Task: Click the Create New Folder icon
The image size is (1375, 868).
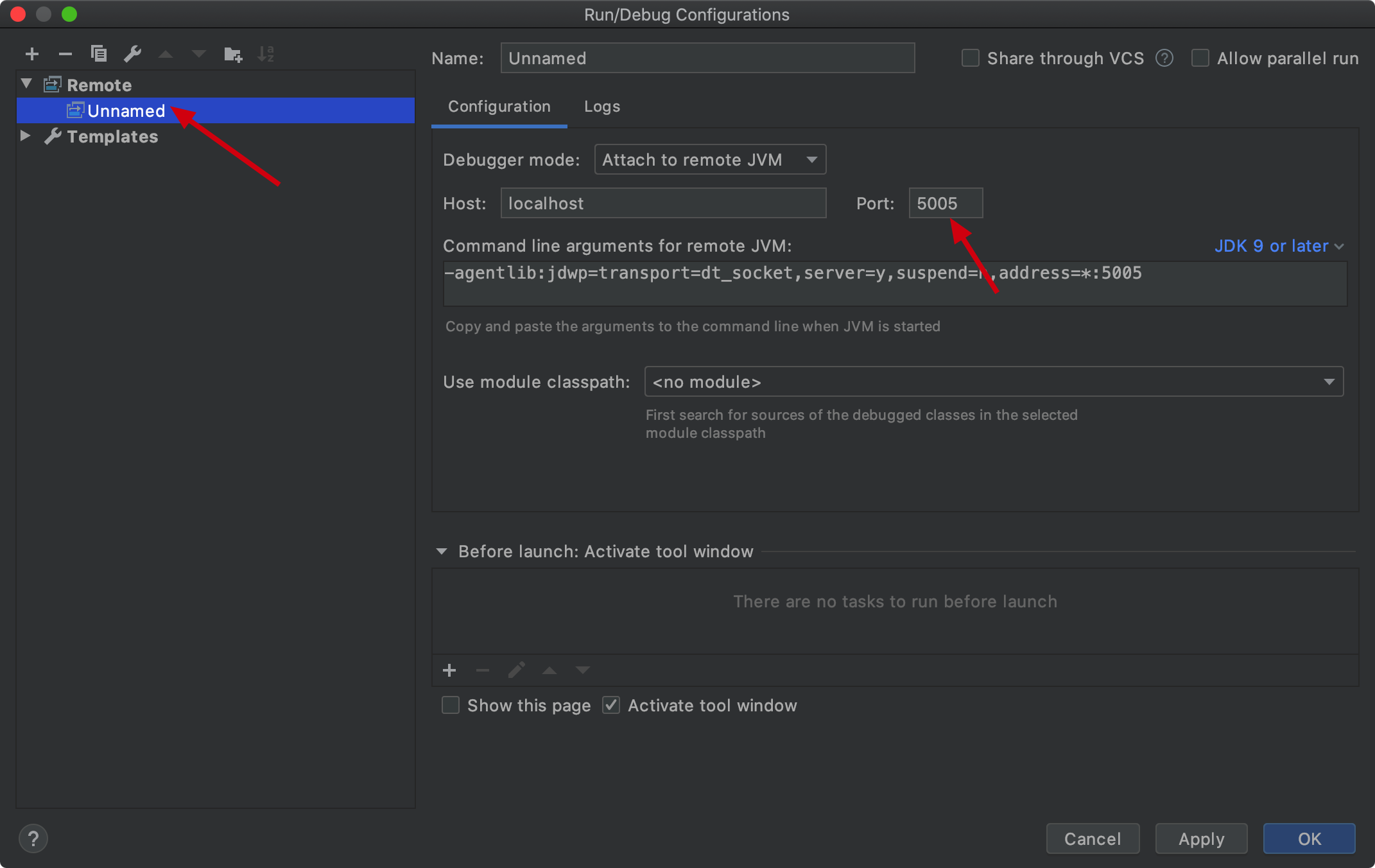Action: click(x=232, y=54)
